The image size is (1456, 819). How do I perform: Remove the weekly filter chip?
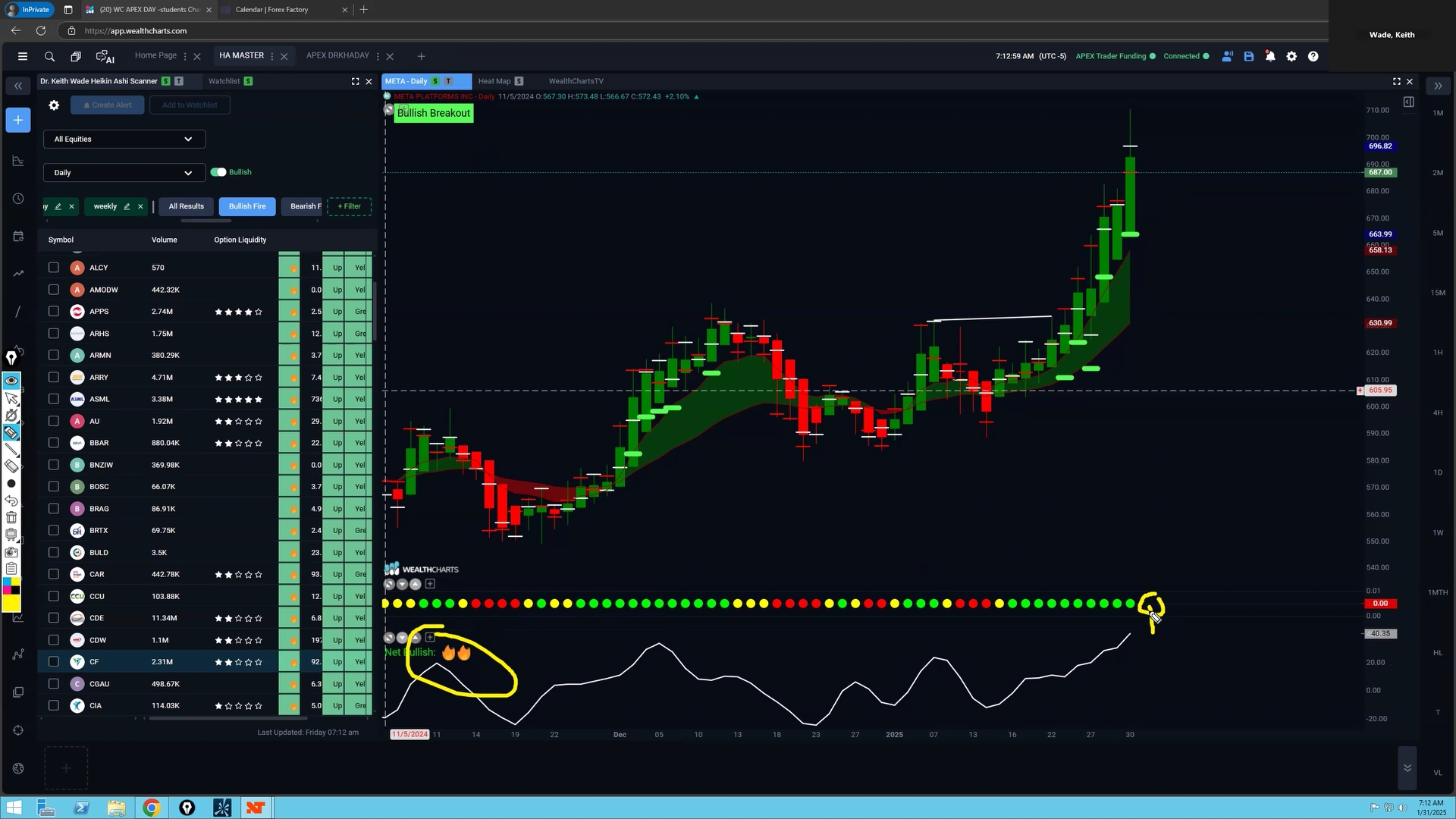point(140,206)
